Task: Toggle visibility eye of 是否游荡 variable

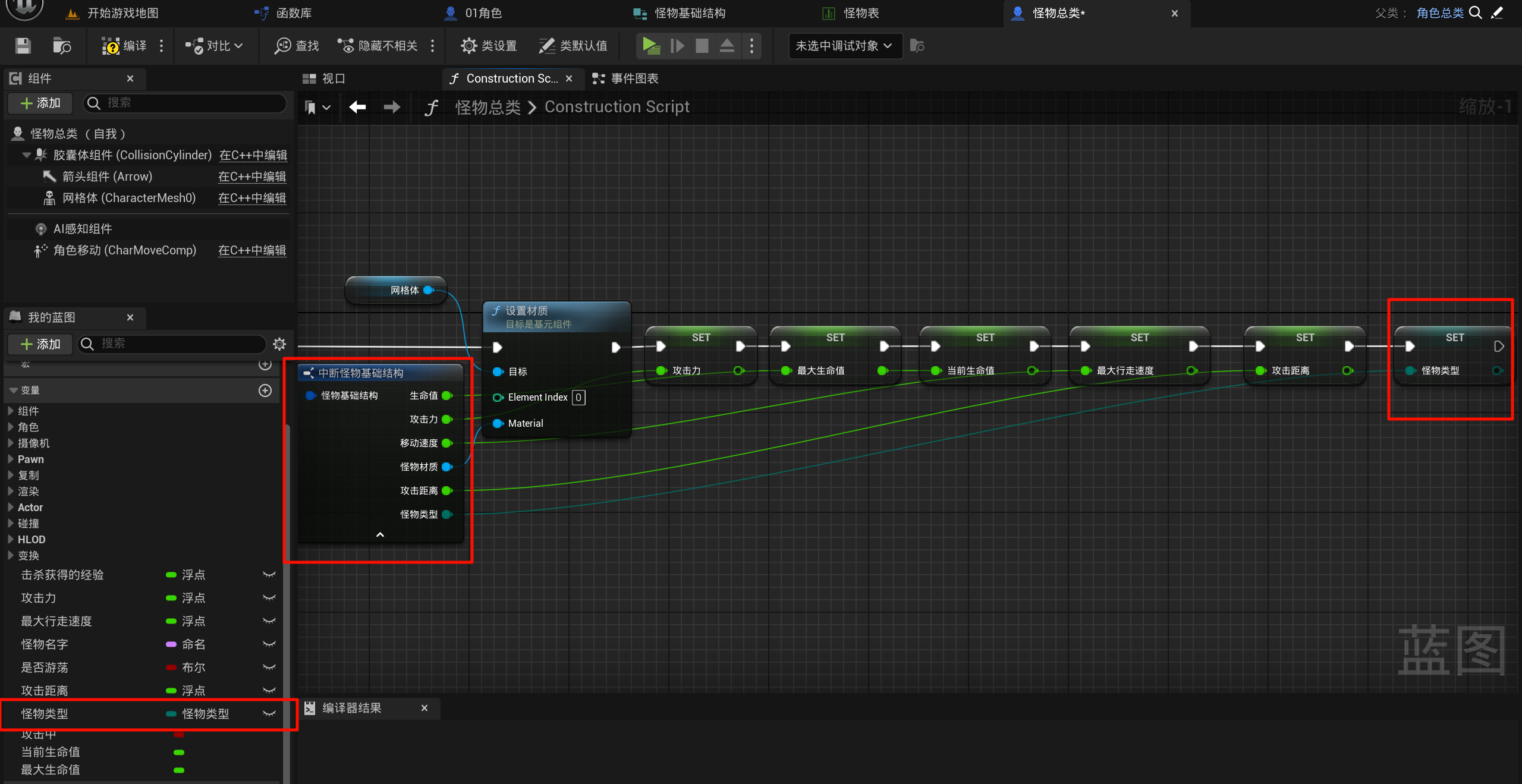Action: click(269, 667)
